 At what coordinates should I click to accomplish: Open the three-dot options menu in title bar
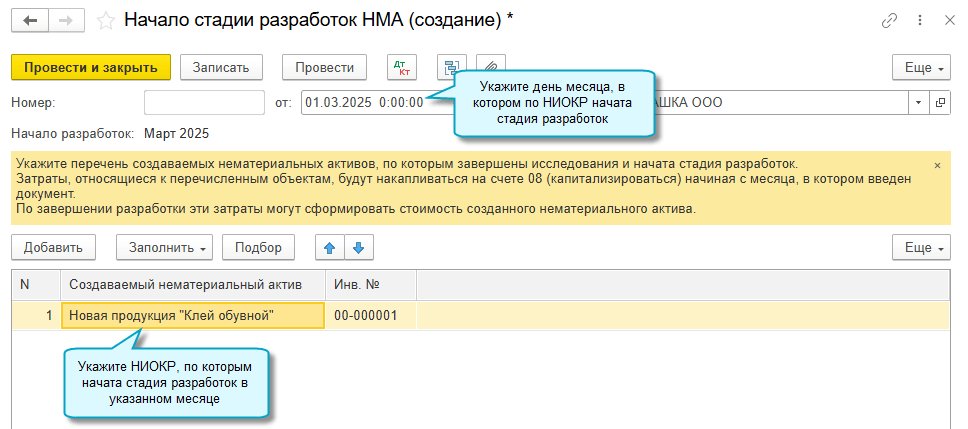(x=920, y=20)
